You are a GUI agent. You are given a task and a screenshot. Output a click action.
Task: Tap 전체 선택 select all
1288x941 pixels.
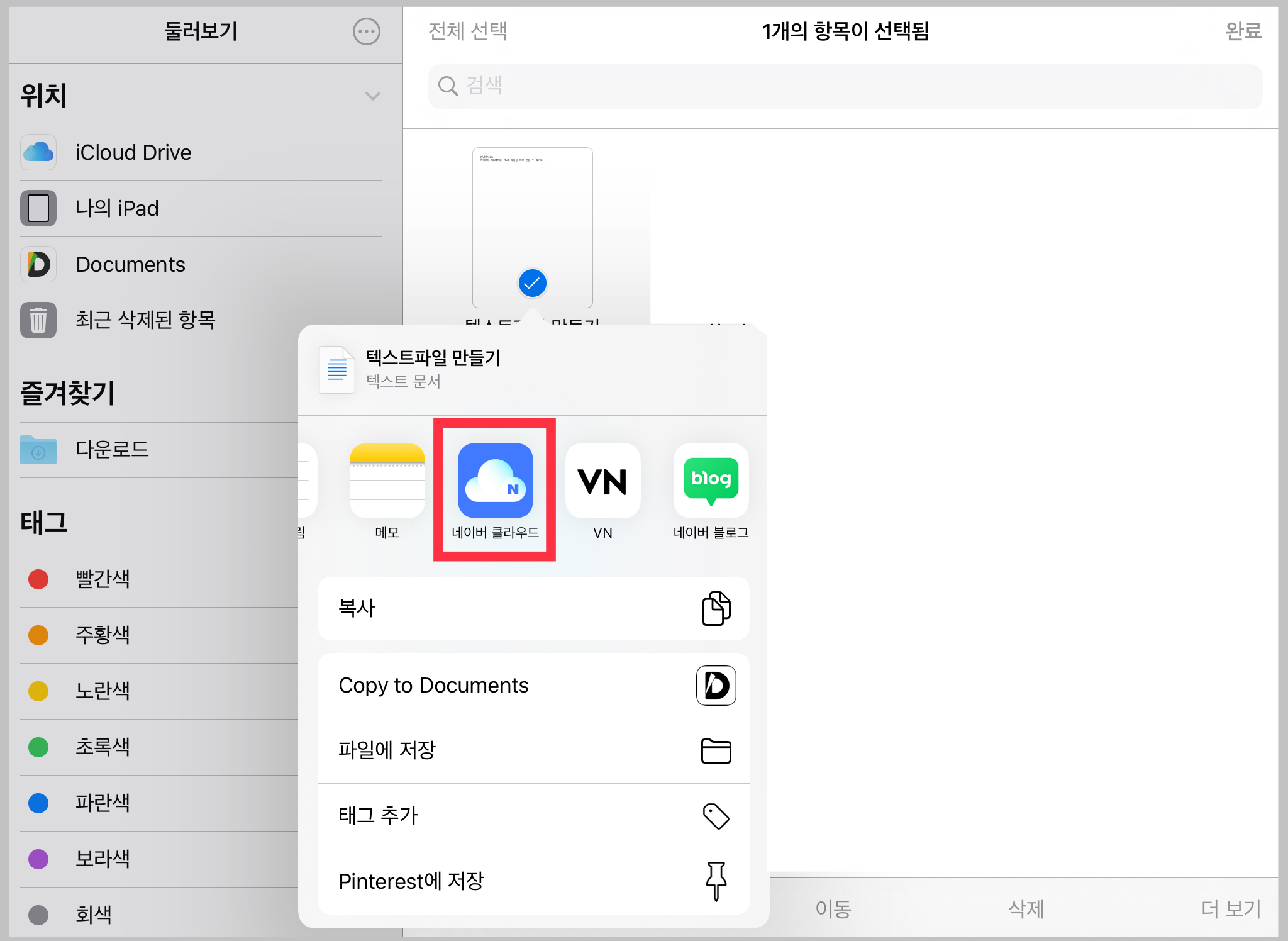click(467, 31)
